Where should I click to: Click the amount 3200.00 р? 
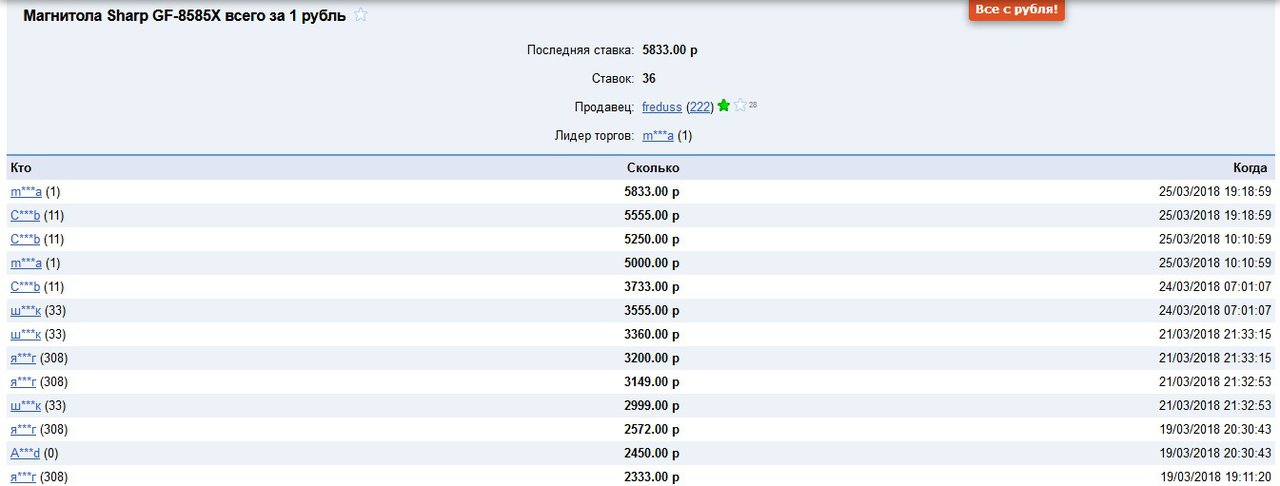(x=652, y=359)
